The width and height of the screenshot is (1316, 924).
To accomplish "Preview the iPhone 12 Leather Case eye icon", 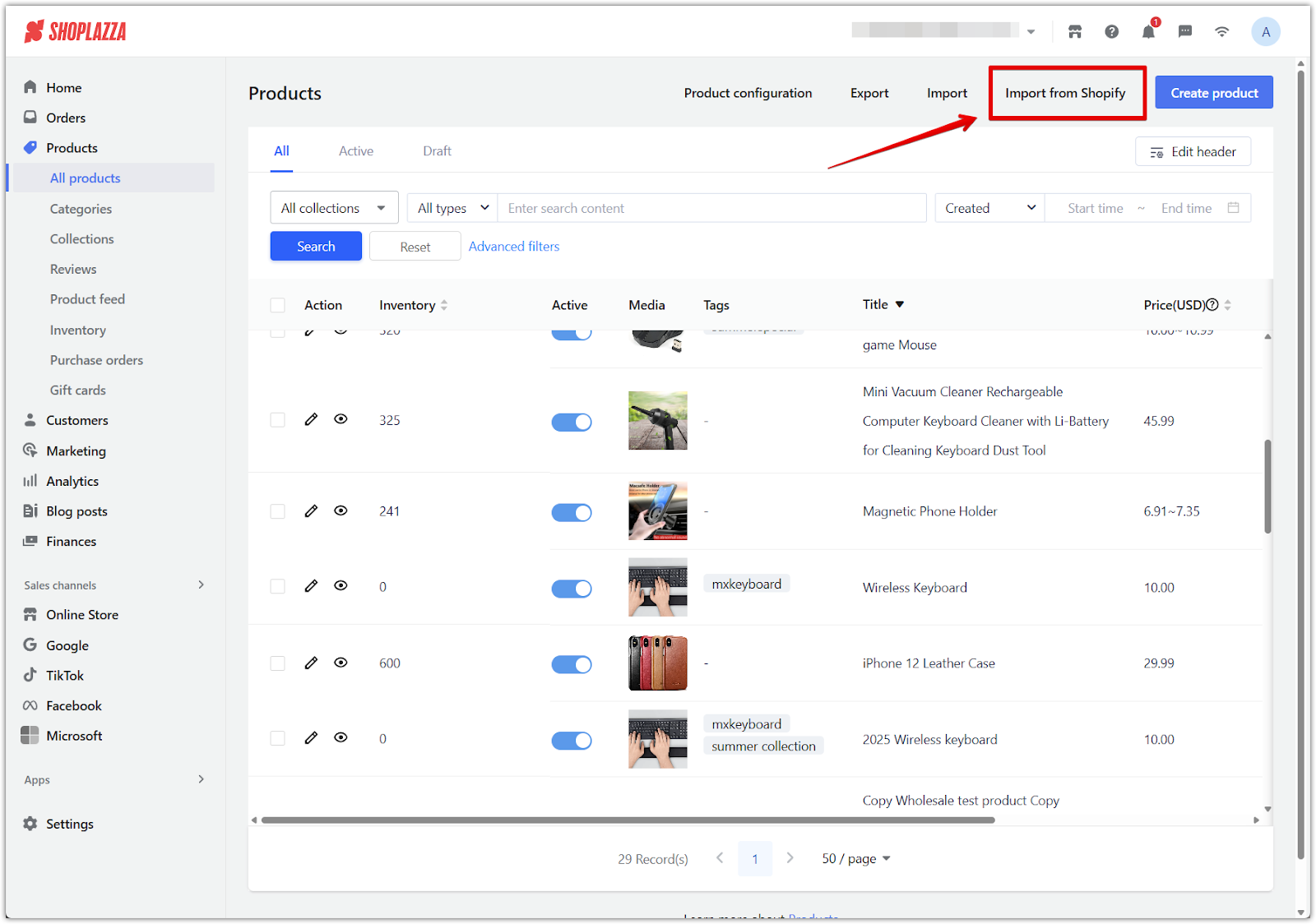I will (341, 663).
